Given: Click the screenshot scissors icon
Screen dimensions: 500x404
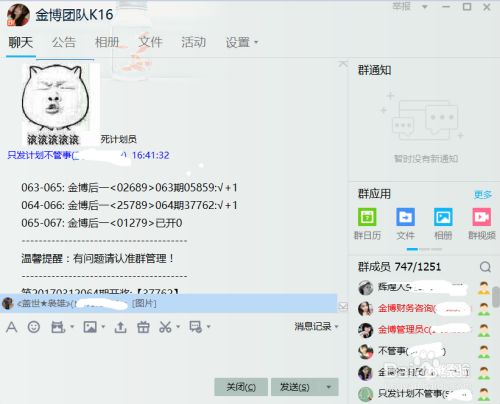Looking at the screenshot, I should pyautogui.click(x=165, y=327).
